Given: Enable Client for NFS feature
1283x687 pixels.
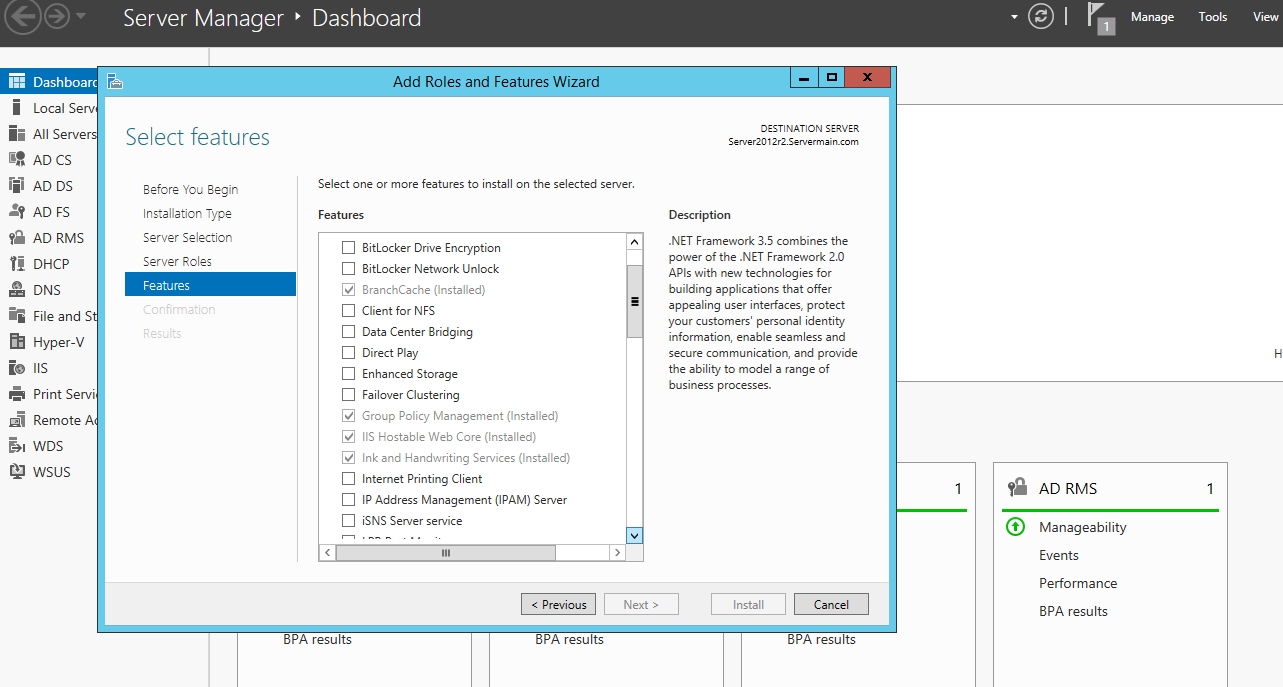Looking at the screenshot, I should (x=349, y=310).
